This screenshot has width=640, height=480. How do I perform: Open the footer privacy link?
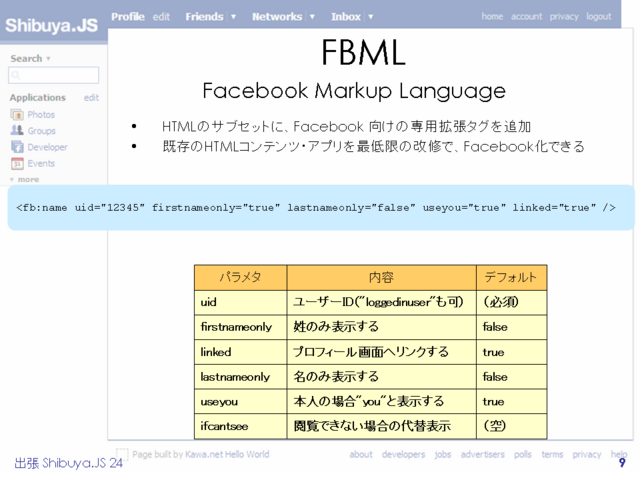click(x=587, y=455)
